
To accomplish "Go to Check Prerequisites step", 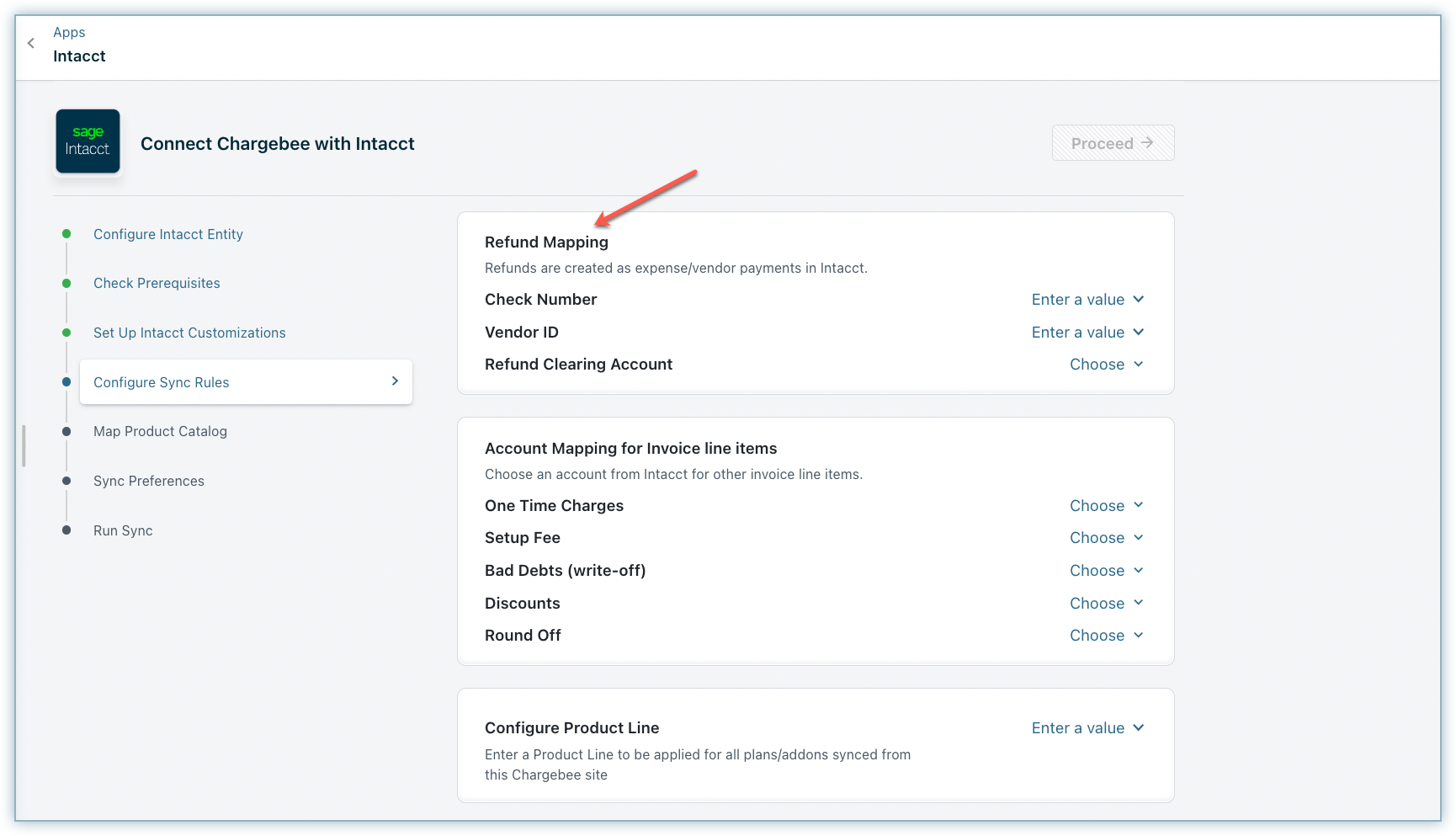I will pyautogui.click(x=157, y=283).
